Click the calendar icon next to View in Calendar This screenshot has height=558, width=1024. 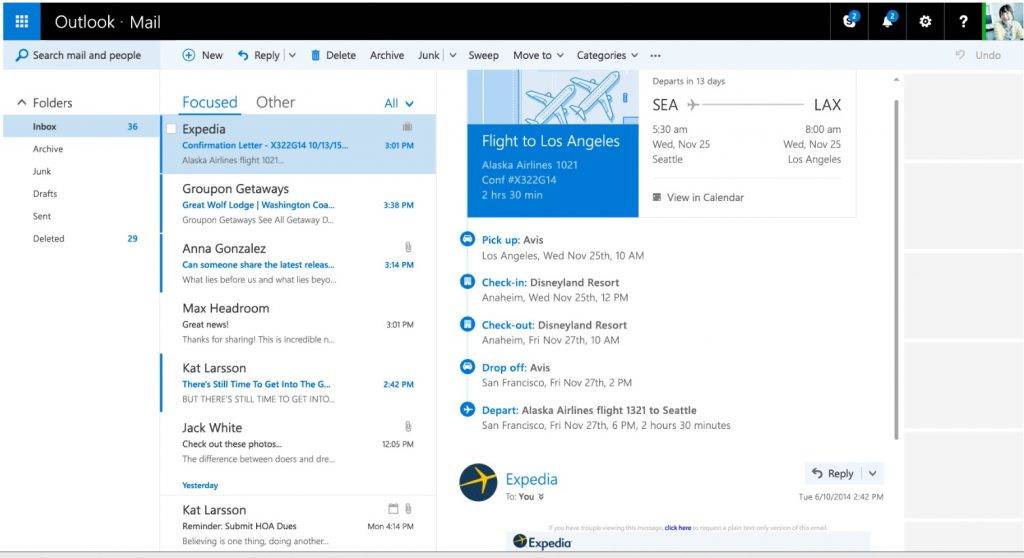tap(657, 197)
